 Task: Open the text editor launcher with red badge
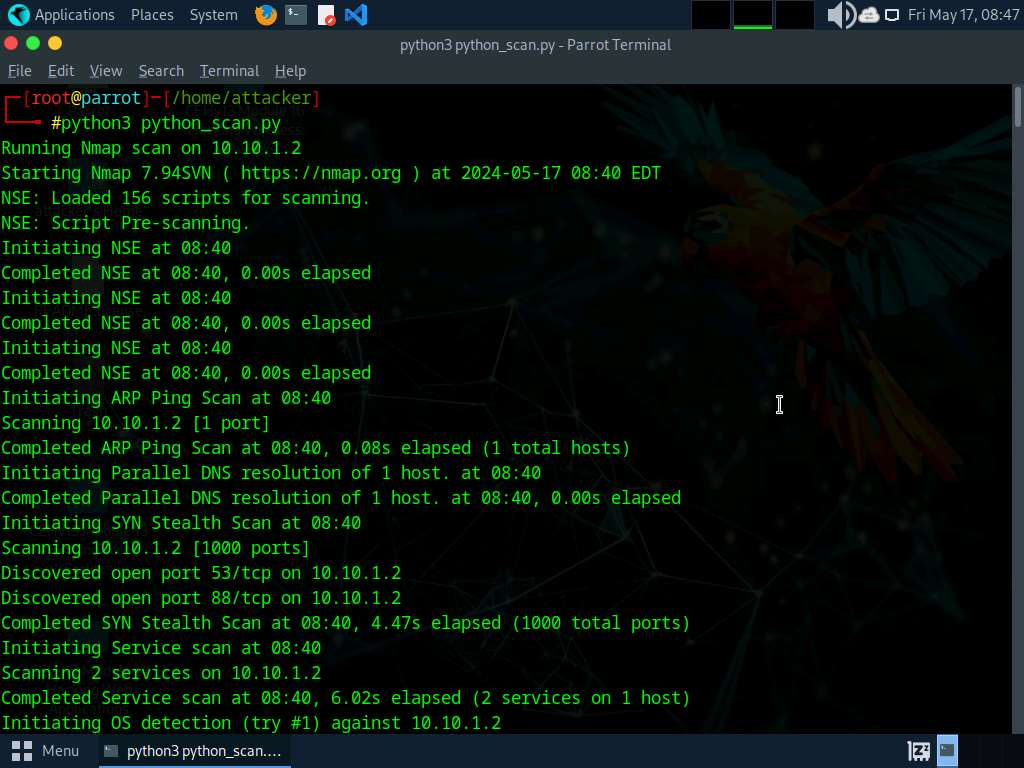pos(326,15)
